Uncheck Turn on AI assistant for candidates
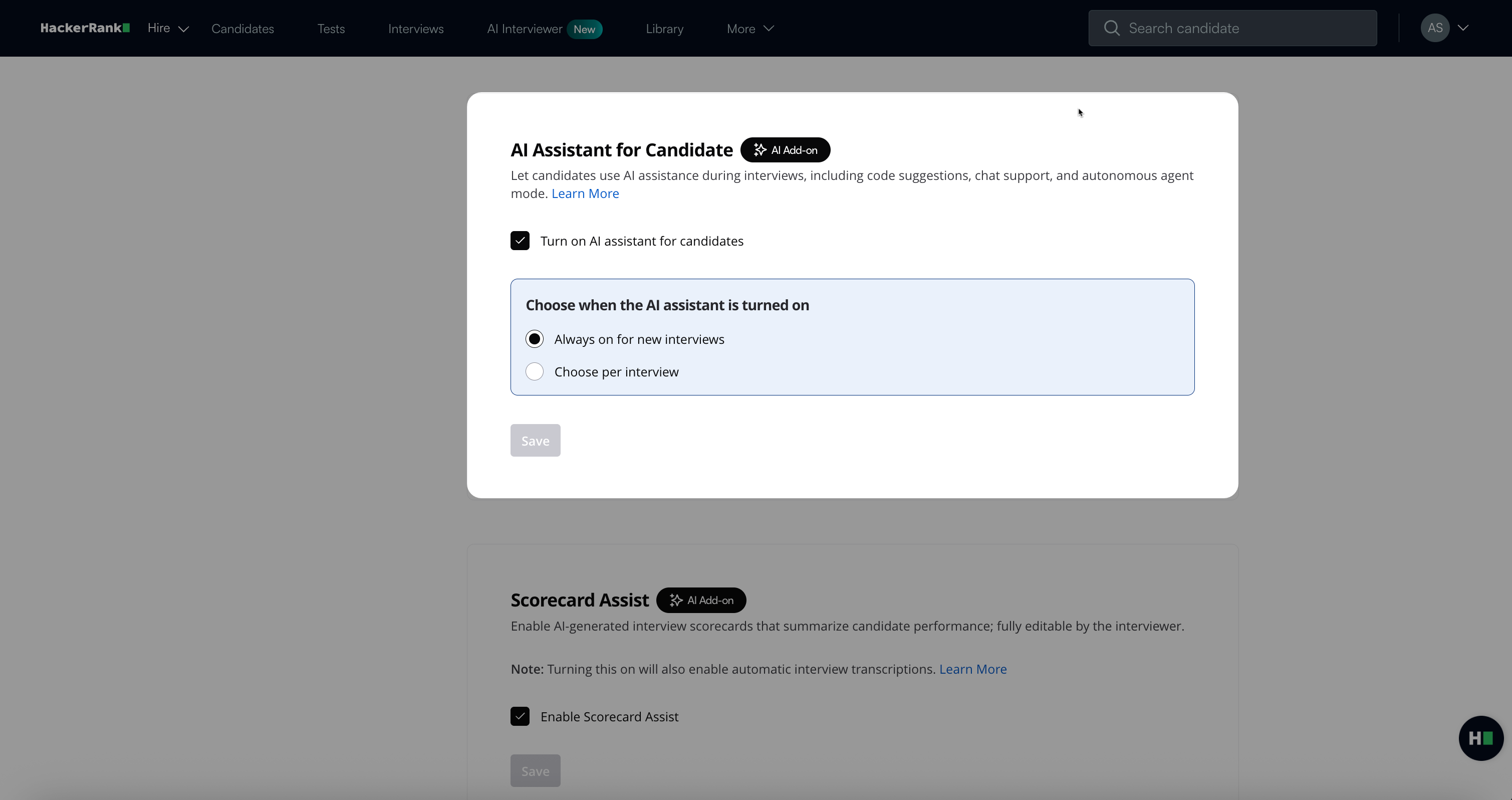 520,241
